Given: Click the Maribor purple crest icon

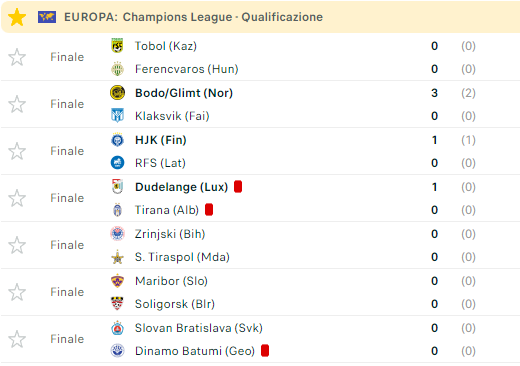Looking at the screenshot, I should [117, 281].
